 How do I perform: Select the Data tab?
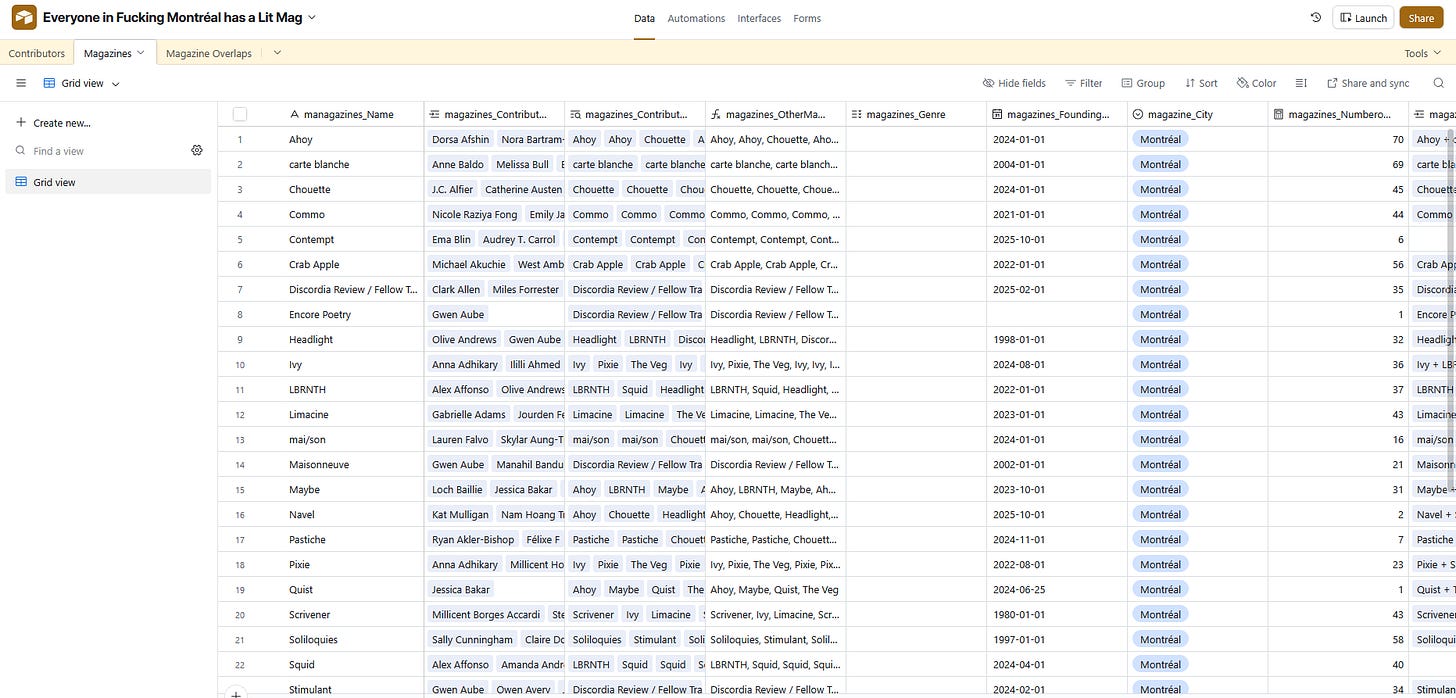(644, 18)
